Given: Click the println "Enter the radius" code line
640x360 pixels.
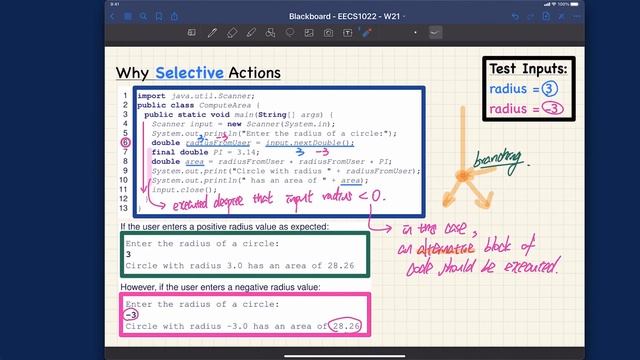Looking at the screenshot, I should pyautogui.click(x=274, y=133).
